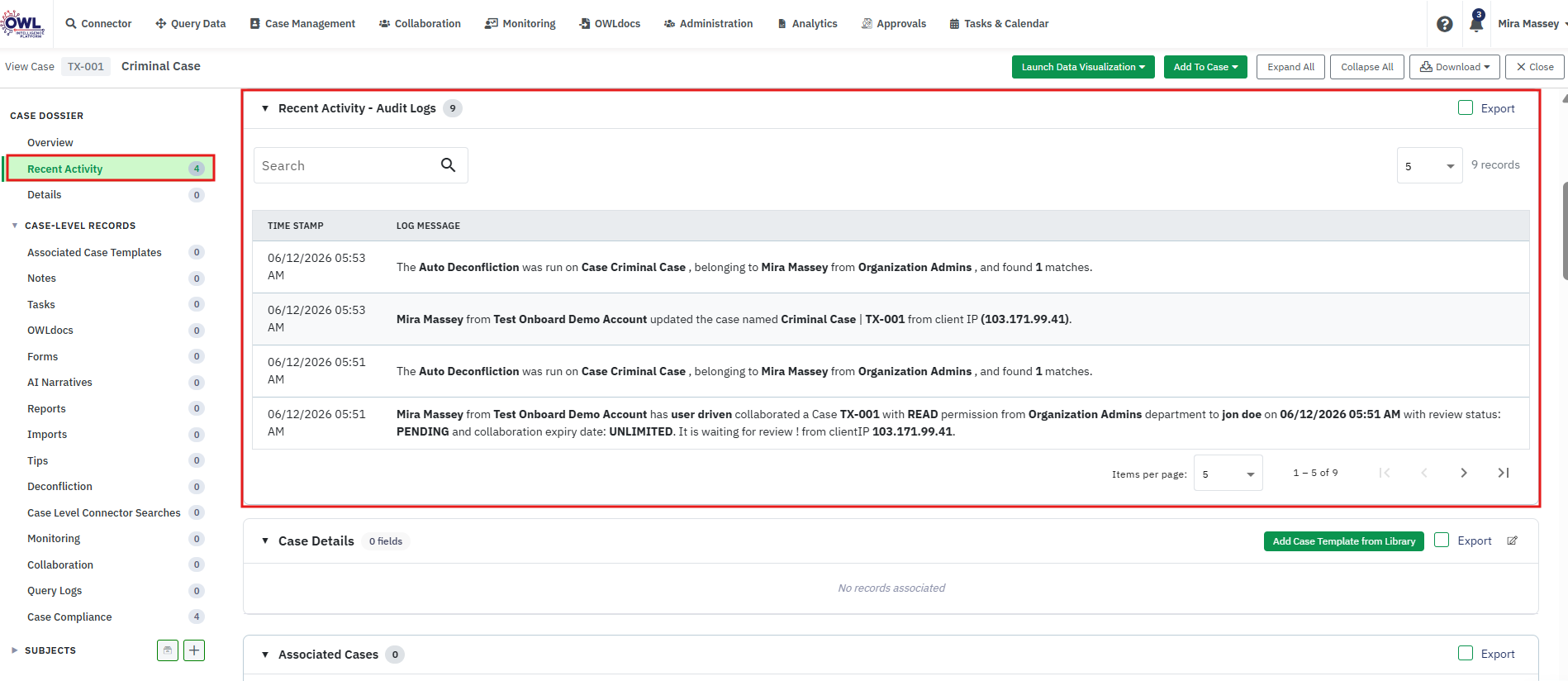Open the Connector menu
The image size is (1568, 681).
pyautogui.click(x=98, y=24)
